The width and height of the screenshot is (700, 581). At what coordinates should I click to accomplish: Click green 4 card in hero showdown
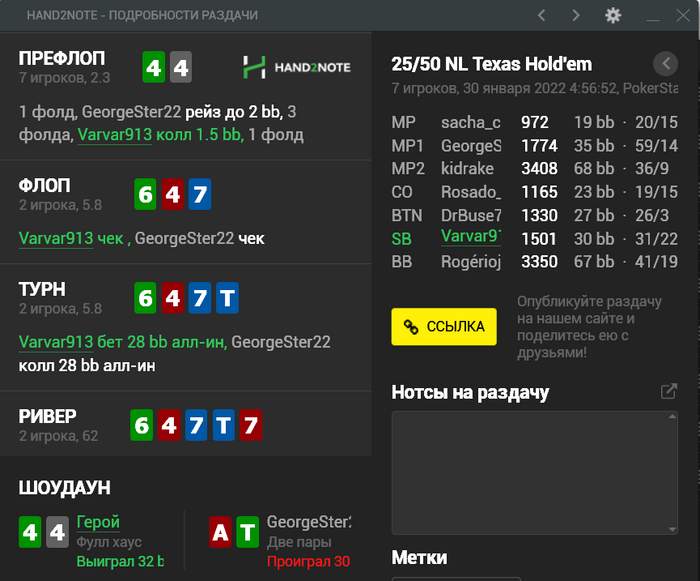tap(30, 532)
